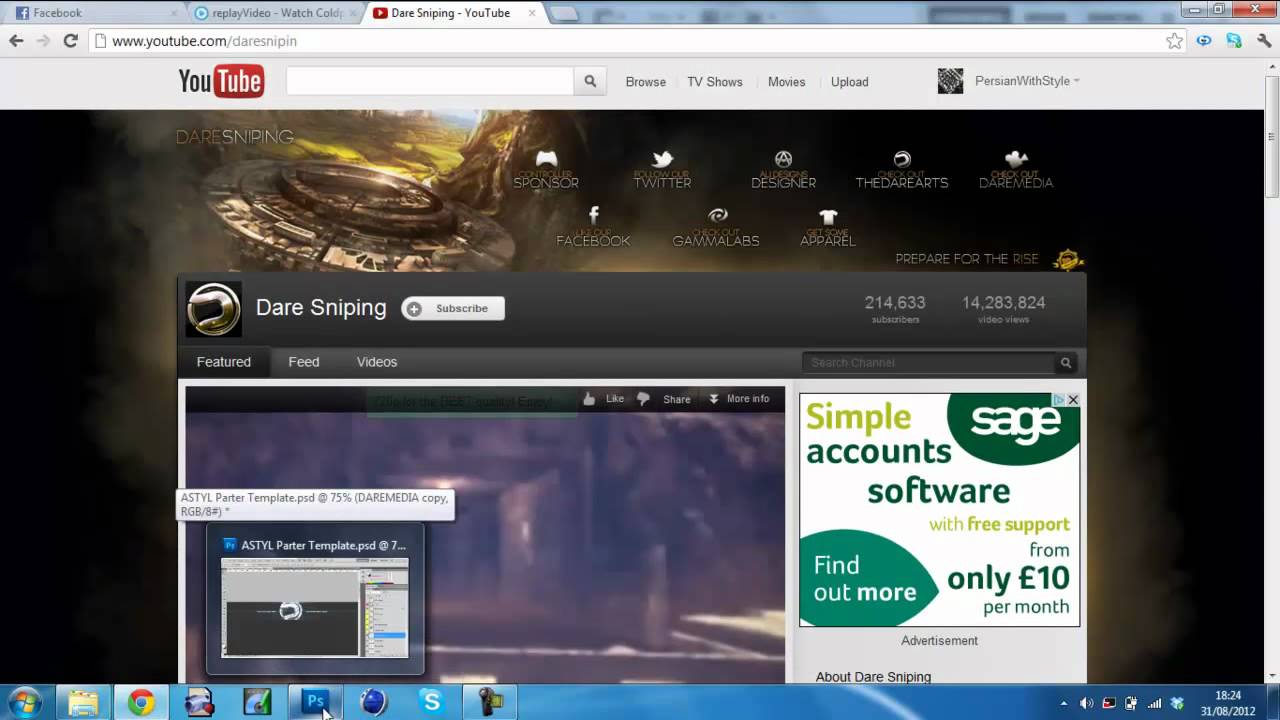
Task: Click the 214,633 subscribers count
Action: 895,308
